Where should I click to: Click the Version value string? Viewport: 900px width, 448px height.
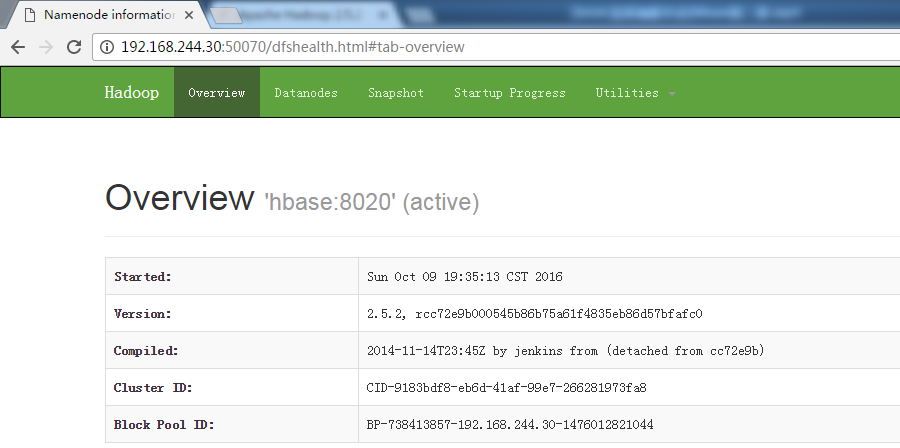coord(534,314)
